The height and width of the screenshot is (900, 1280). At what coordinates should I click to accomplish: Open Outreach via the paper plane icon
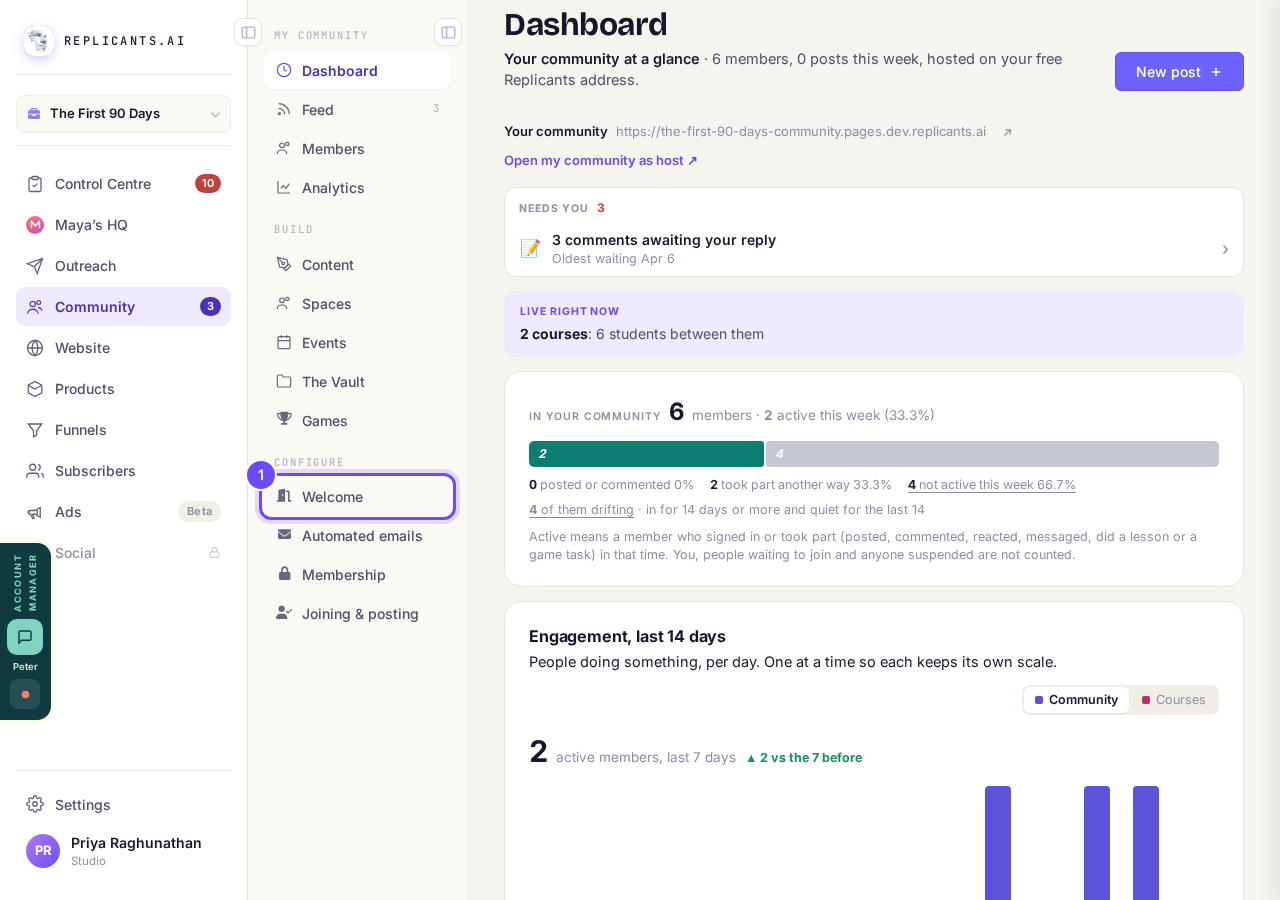tap(35, 266)
